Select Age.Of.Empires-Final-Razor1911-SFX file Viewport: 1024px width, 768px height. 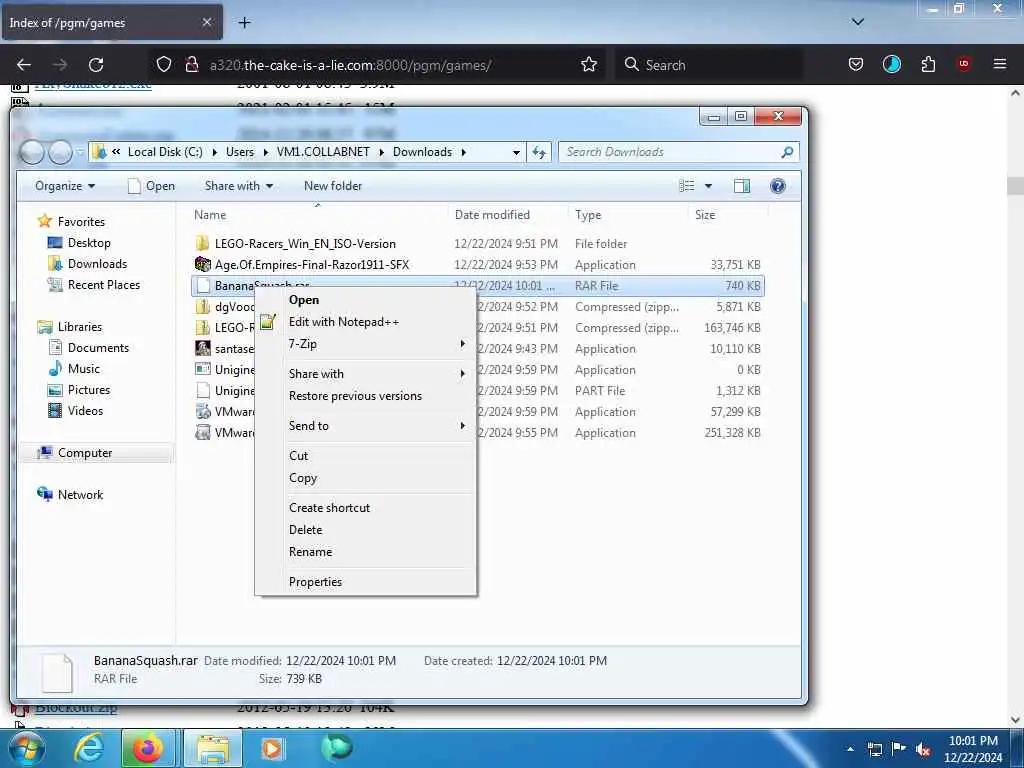coord(302,264)
